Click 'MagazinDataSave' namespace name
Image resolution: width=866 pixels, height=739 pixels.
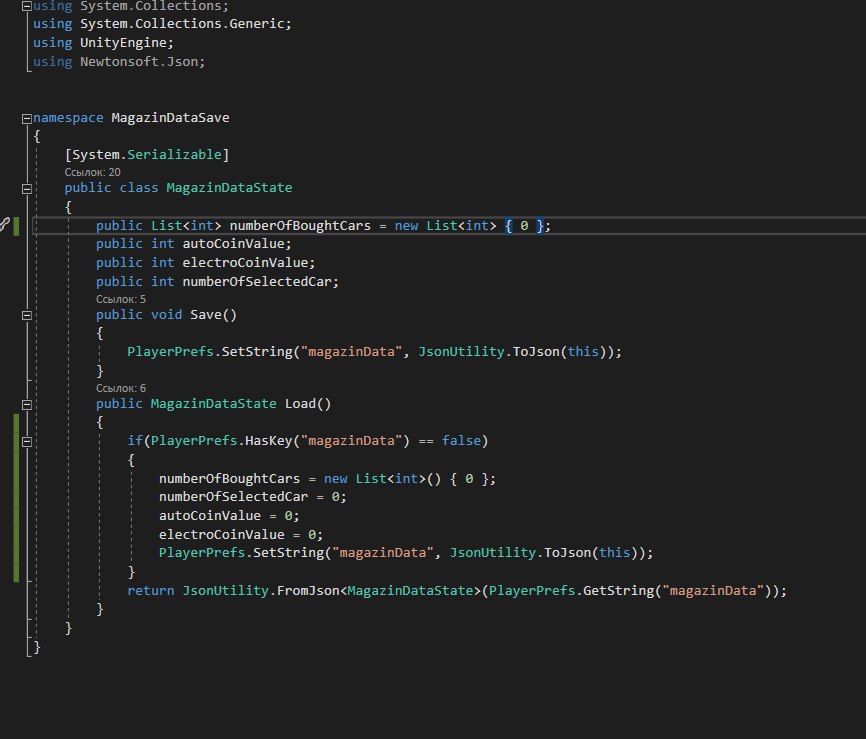point(170,118)
